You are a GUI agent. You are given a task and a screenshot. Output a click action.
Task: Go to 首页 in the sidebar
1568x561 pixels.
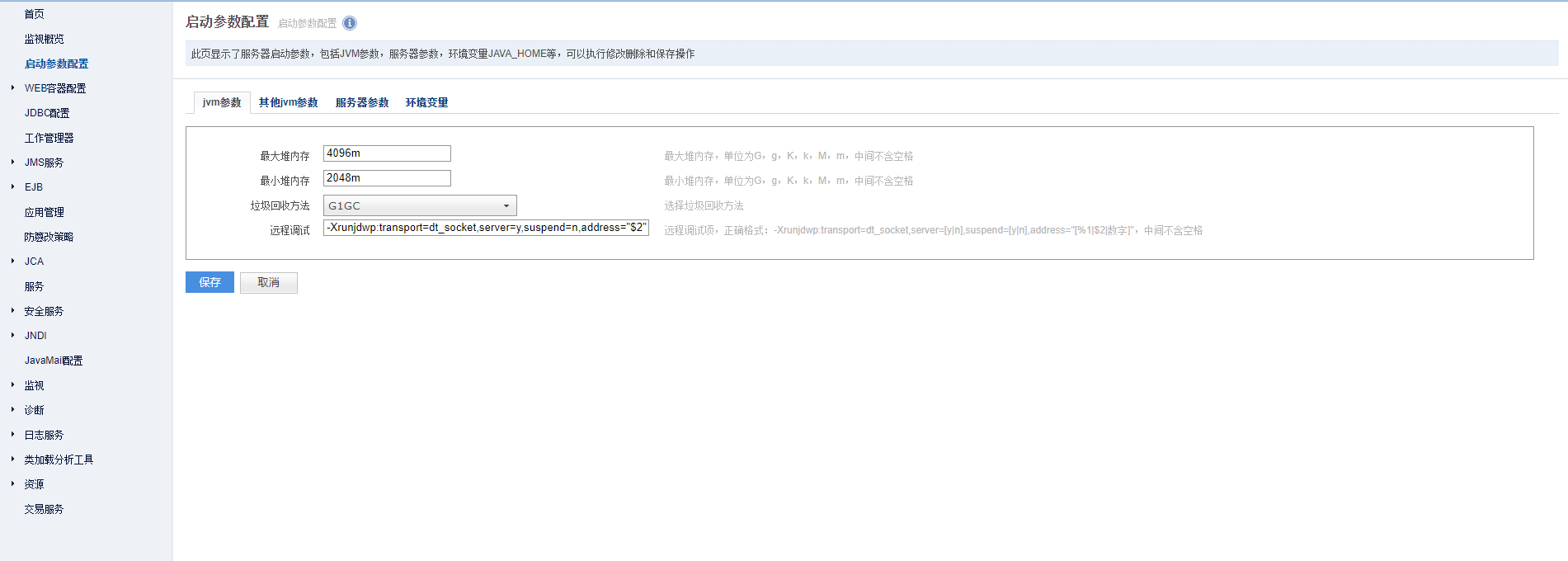click(35, 14)
